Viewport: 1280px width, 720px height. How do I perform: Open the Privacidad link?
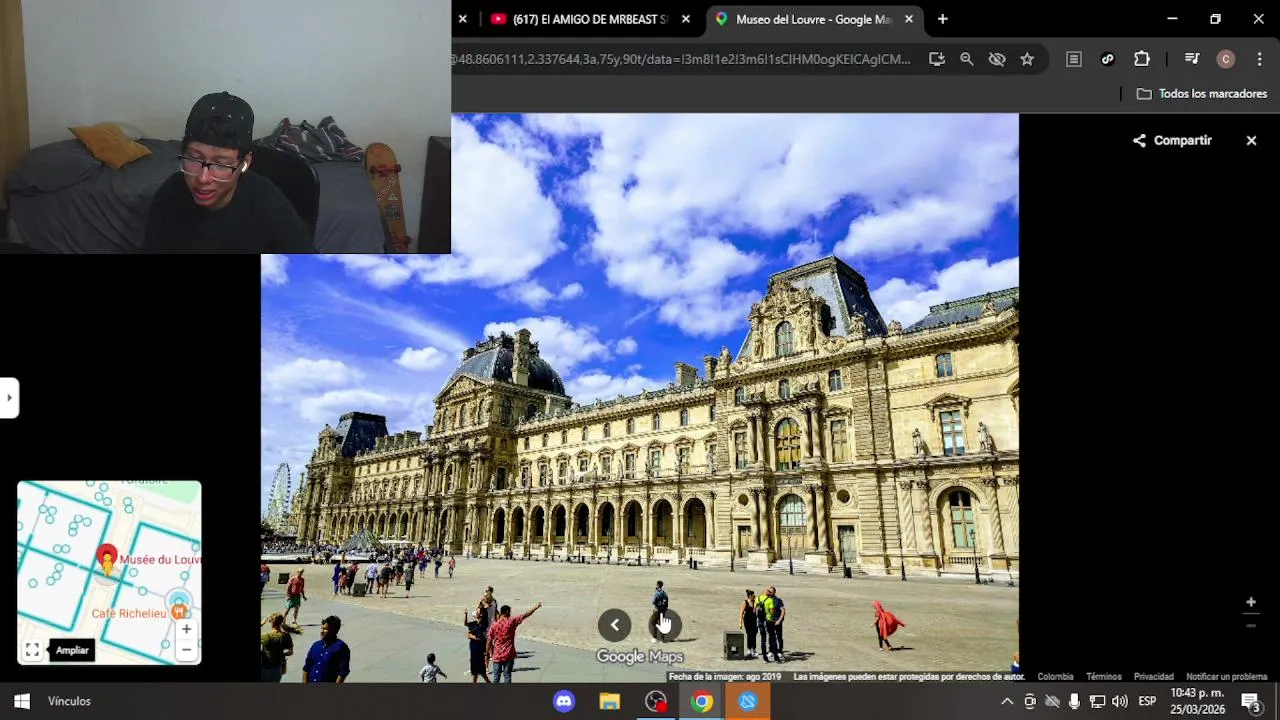pos(1153,677)
